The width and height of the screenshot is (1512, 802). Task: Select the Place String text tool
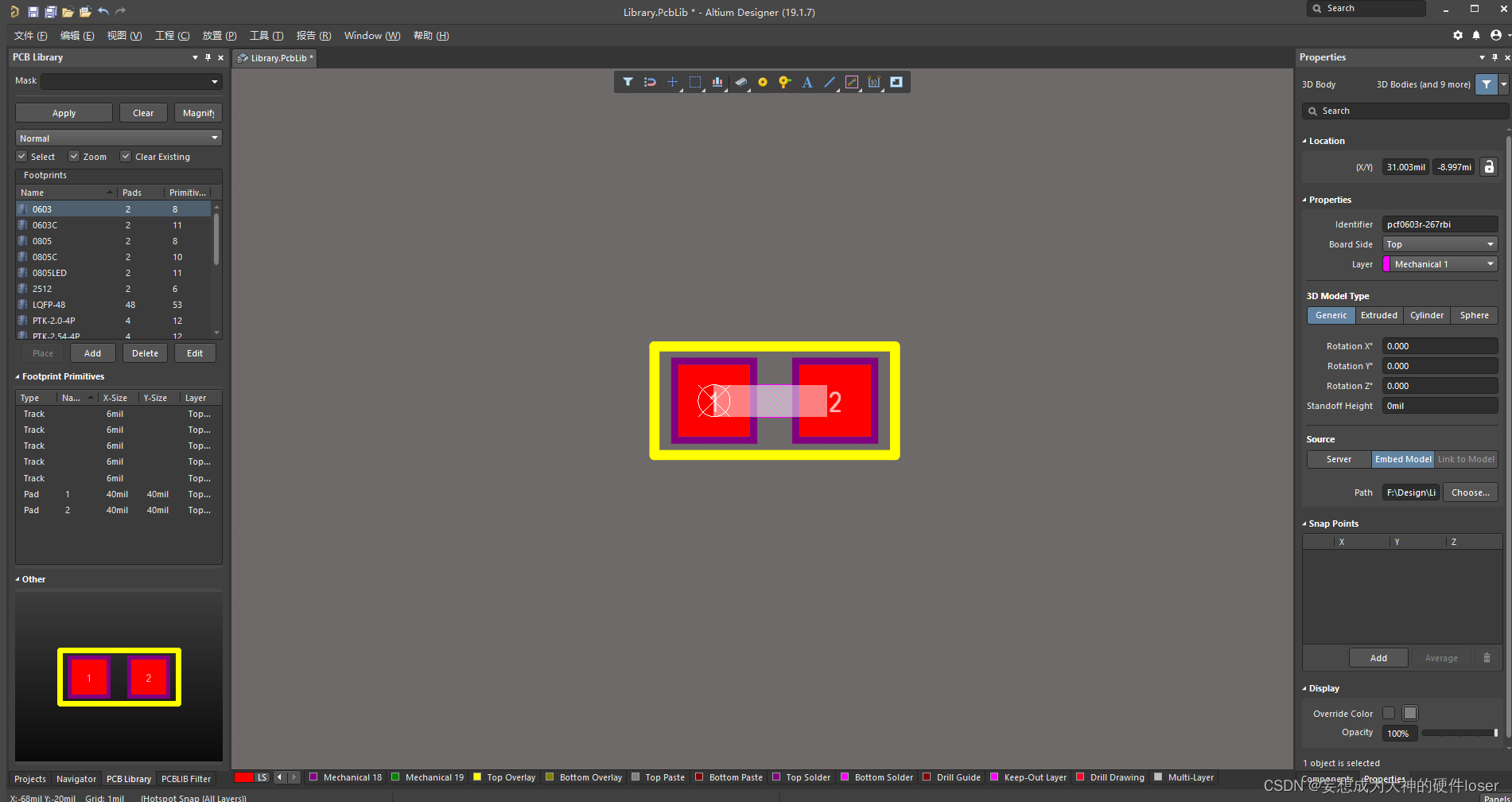coord(807,81)
